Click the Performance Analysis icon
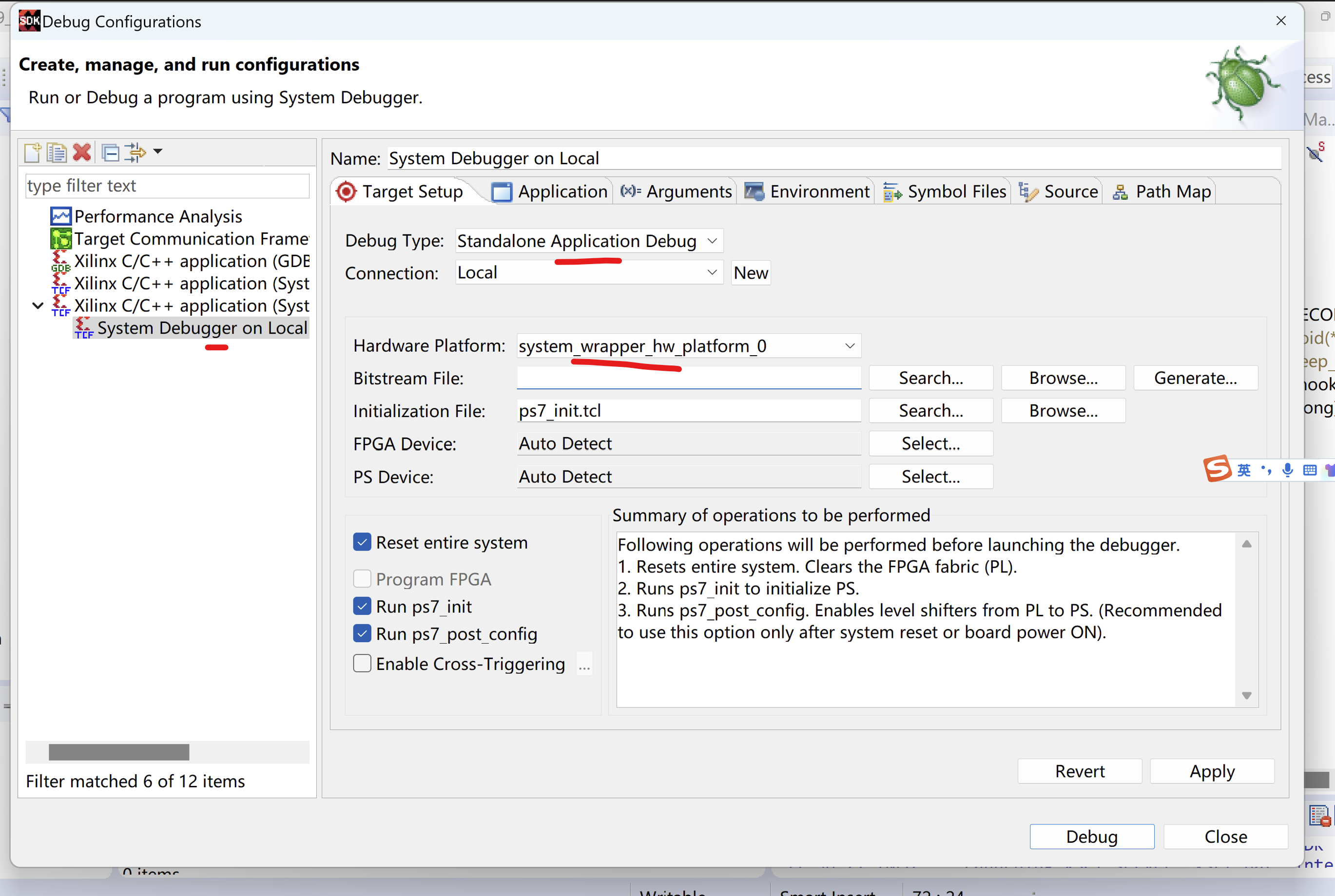The width and height of the screenshot is (1335, 896). (60, 217)
